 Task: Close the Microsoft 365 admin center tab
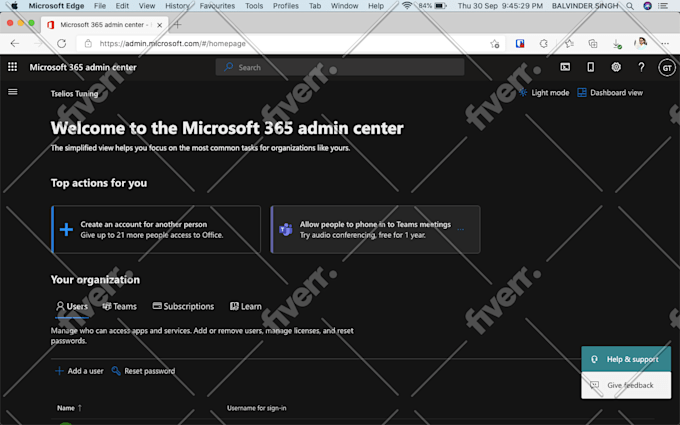tap(160, 25)
